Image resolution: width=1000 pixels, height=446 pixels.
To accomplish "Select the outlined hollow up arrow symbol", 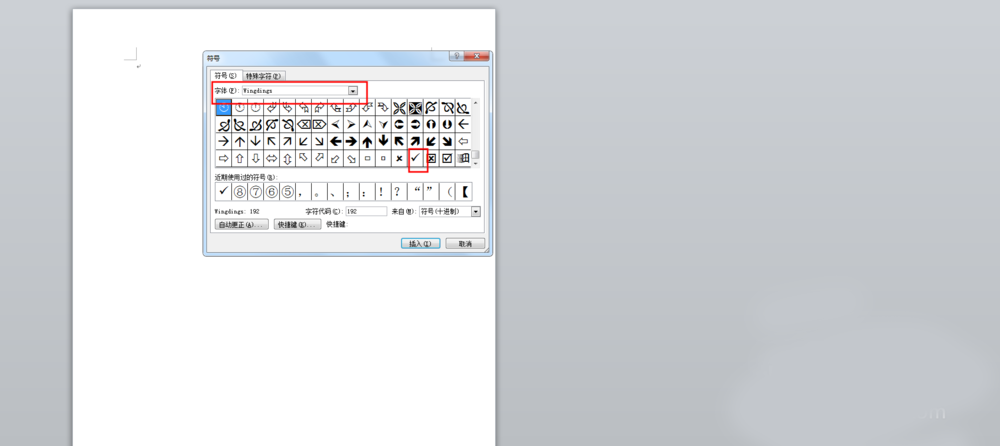I will [240, 158].
